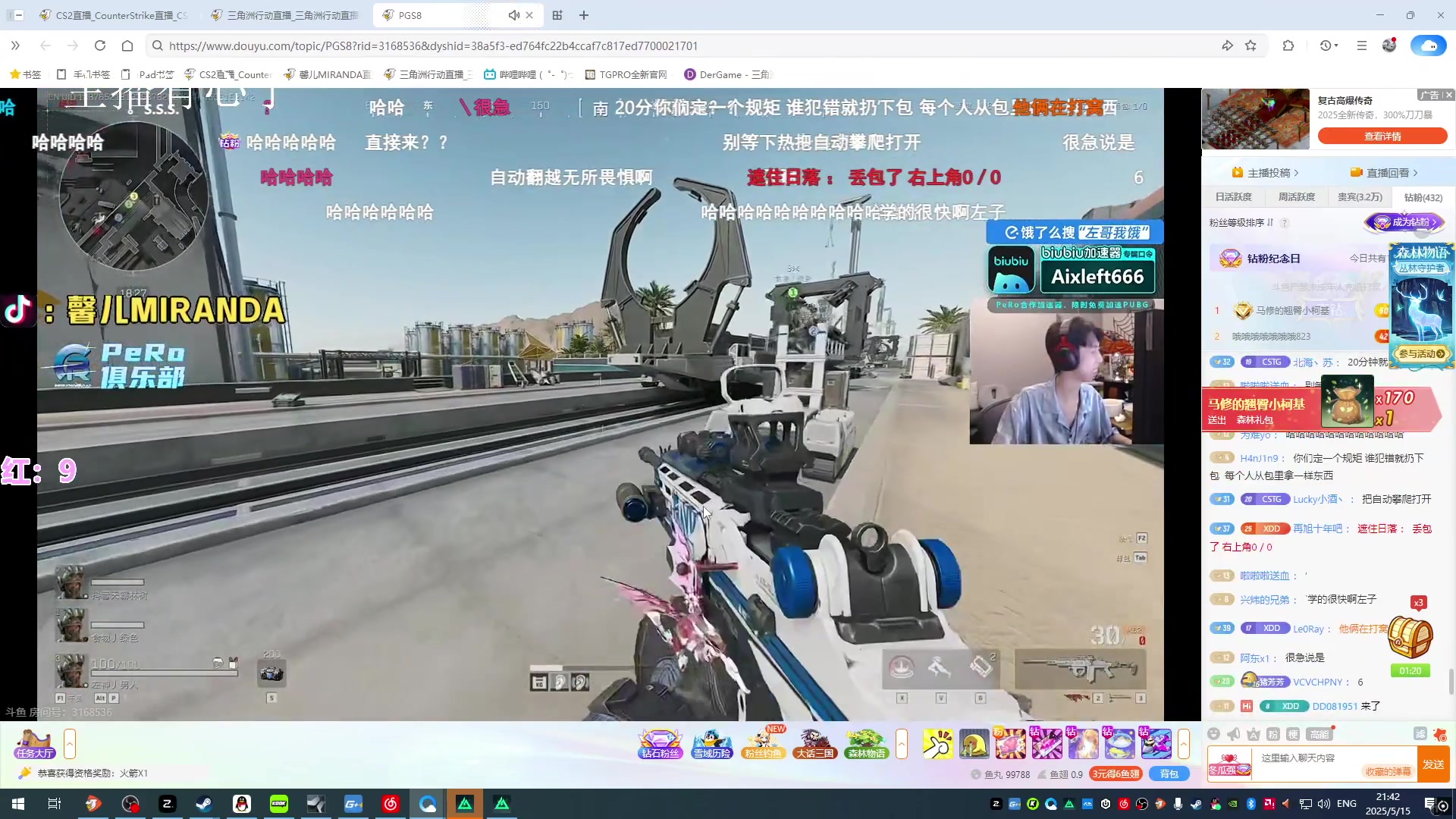Viewport: 1456px width, 819px height.
Task: Open the 背包 backpack button
Action: pyautogui.click(x=1169, y=773)
